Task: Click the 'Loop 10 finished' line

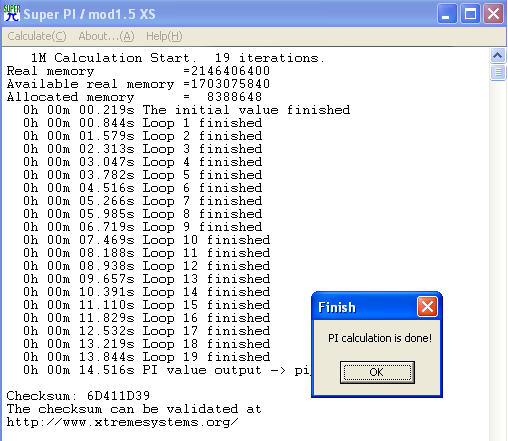Action: [x=146, y=240]
